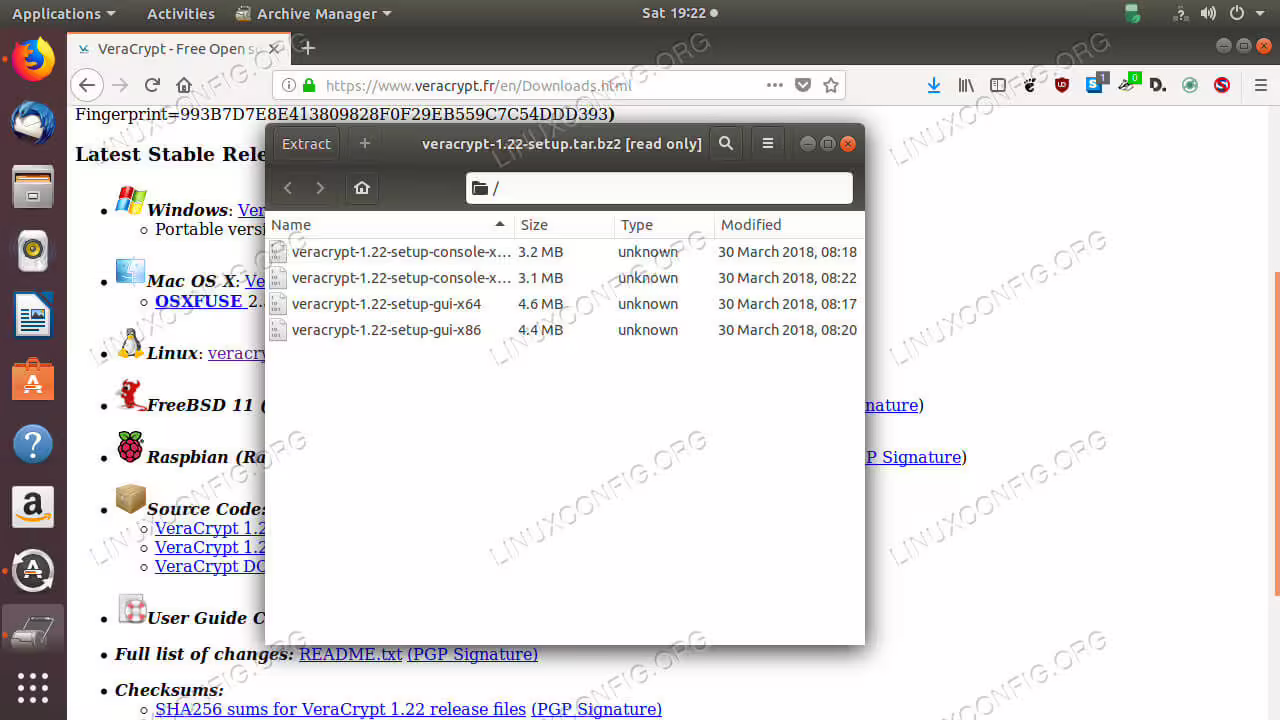The width and height of the screenshot is (1280, 720).
Task: Open Firefox downloads arrow icon
Action: (x=934, y=86)
